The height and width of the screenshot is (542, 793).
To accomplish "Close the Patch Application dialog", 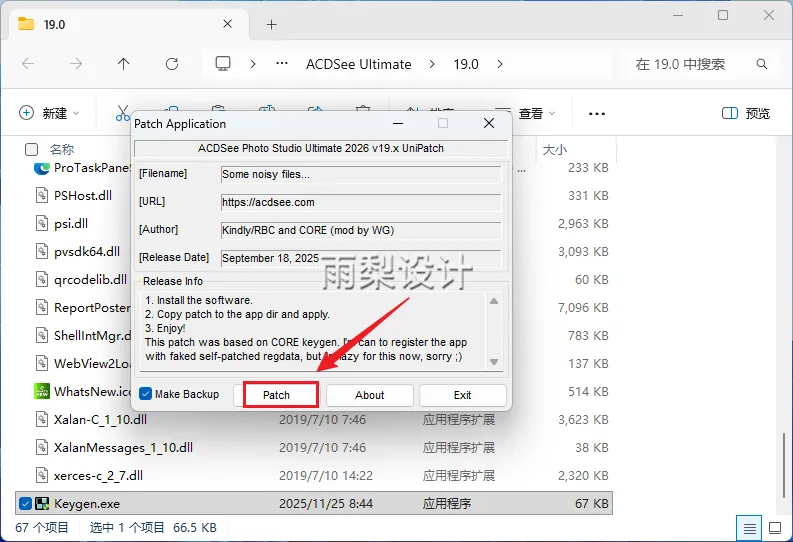I will pos(489,123).
